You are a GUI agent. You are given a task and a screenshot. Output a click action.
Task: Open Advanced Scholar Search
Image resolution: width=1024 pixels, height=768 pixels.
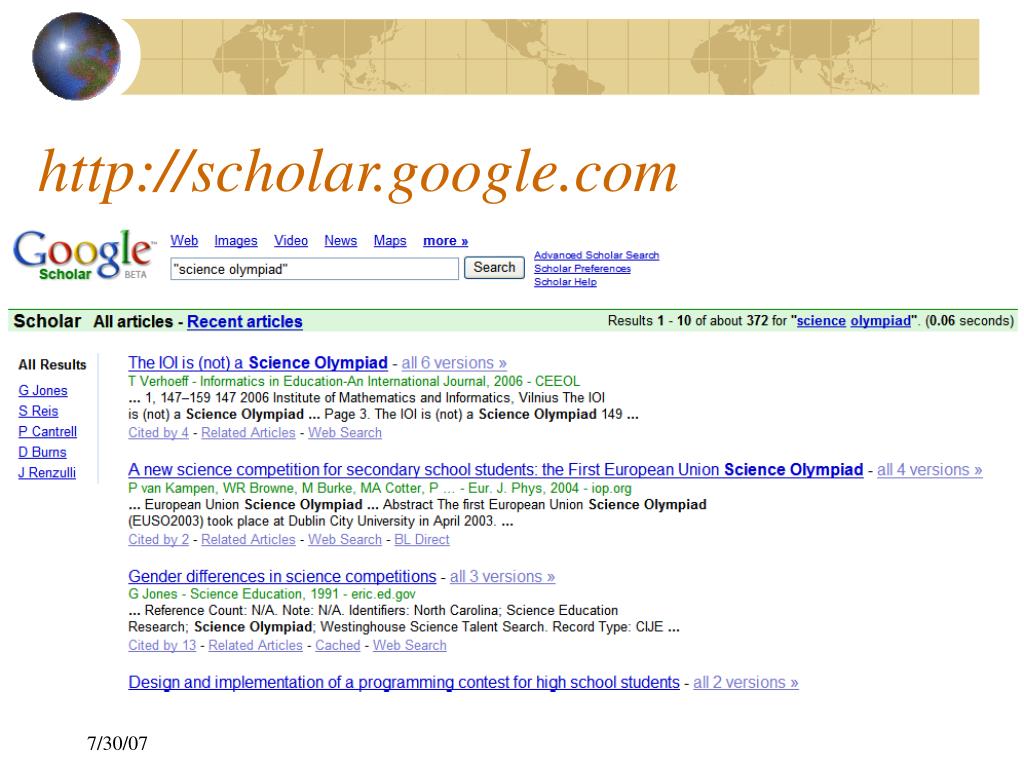596,256
